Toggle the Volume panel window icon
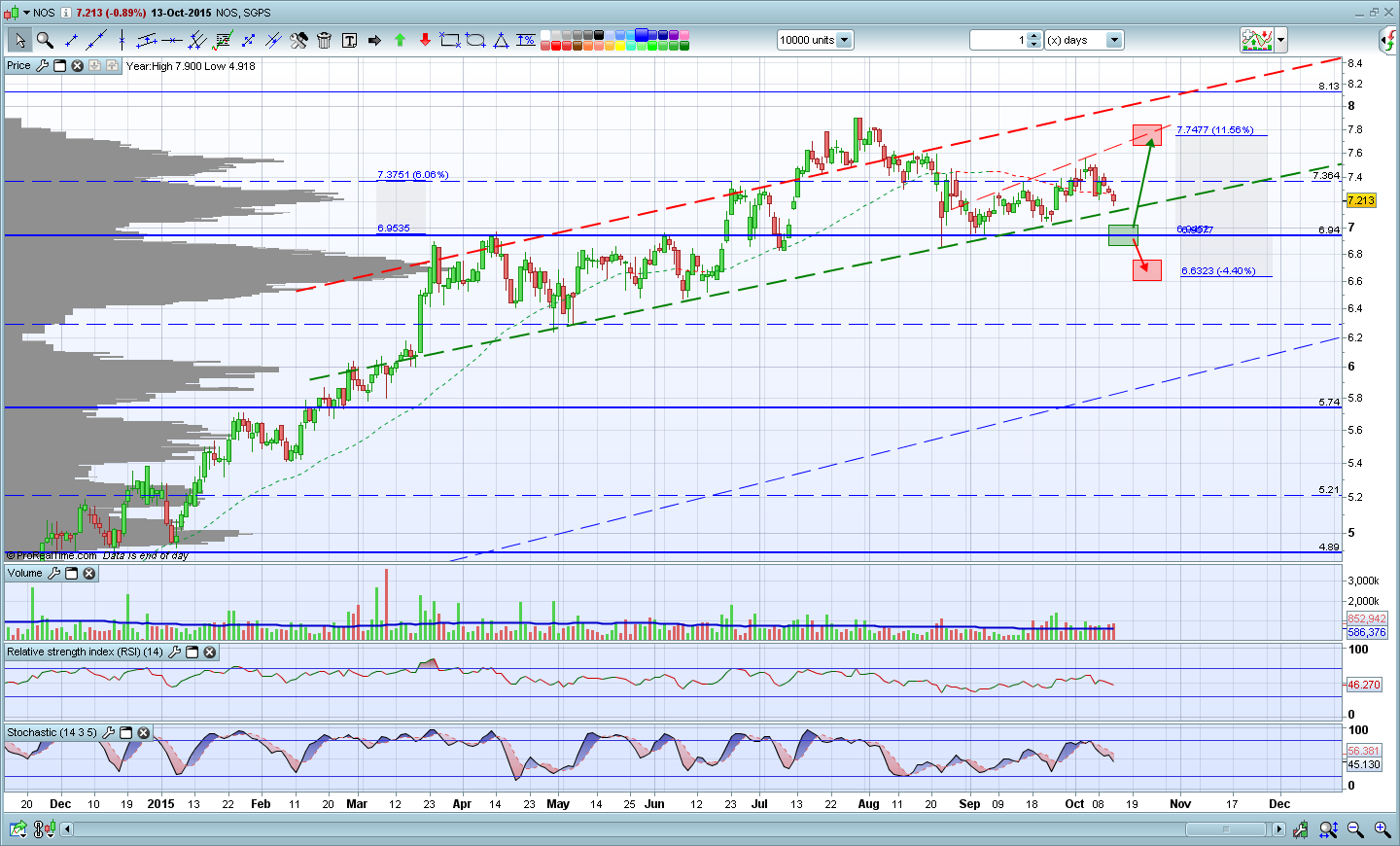Viewport: 1400px width, 846px height. [71, 574]
